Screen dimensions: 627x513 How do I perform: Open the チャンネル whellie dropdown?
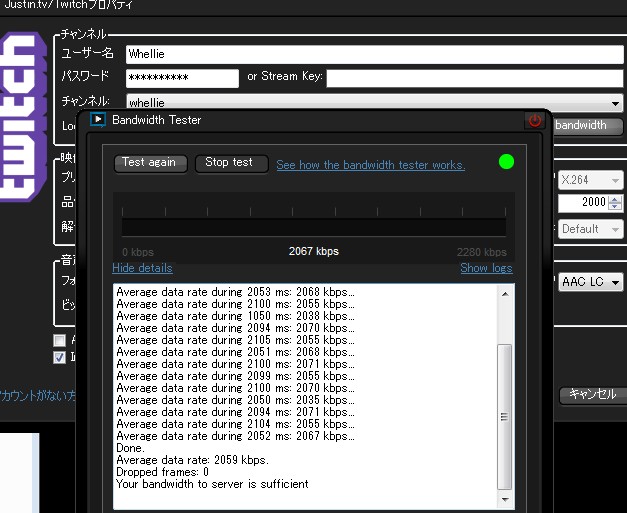click(x=375, y=102)
